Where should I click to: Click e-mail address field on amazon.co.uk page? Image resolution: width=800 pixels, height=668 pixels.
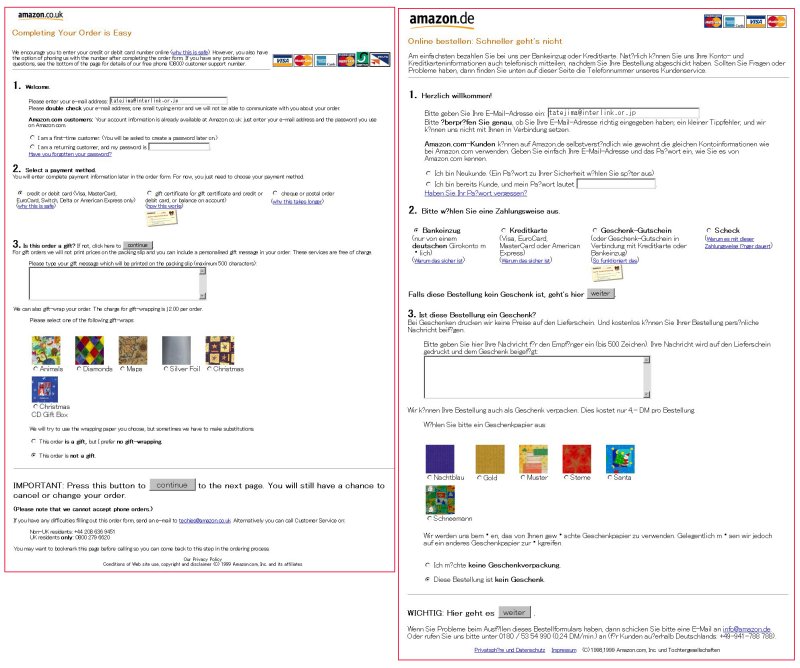point(168,101)
